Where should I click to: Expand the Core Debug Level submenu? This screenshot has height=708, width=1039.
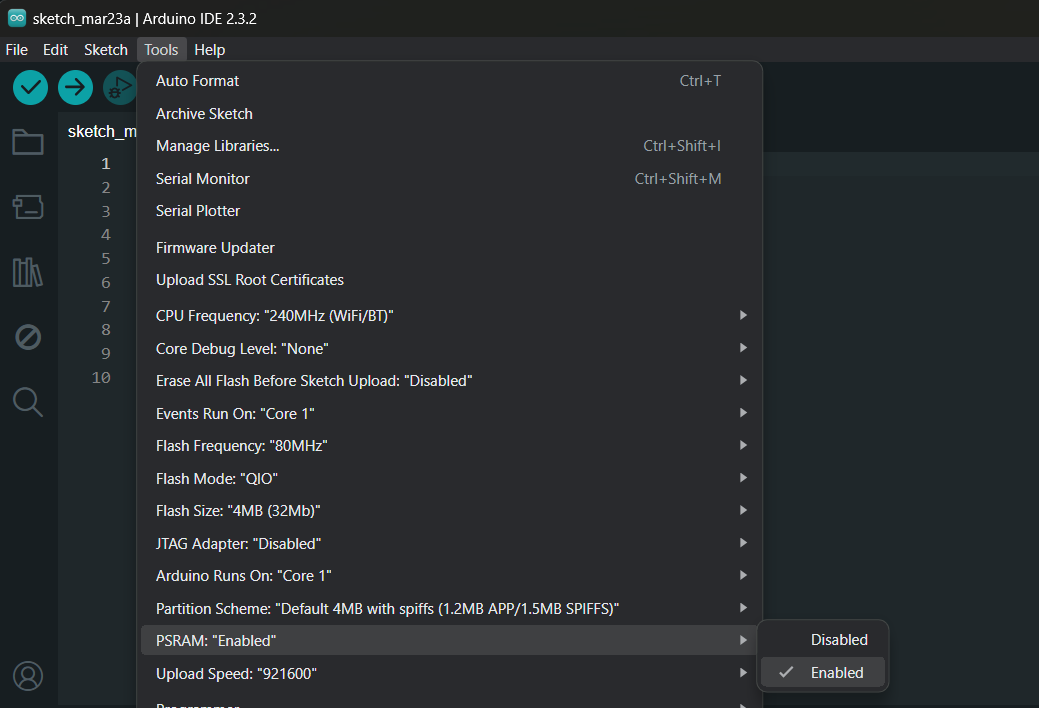(x=449, y=348)
